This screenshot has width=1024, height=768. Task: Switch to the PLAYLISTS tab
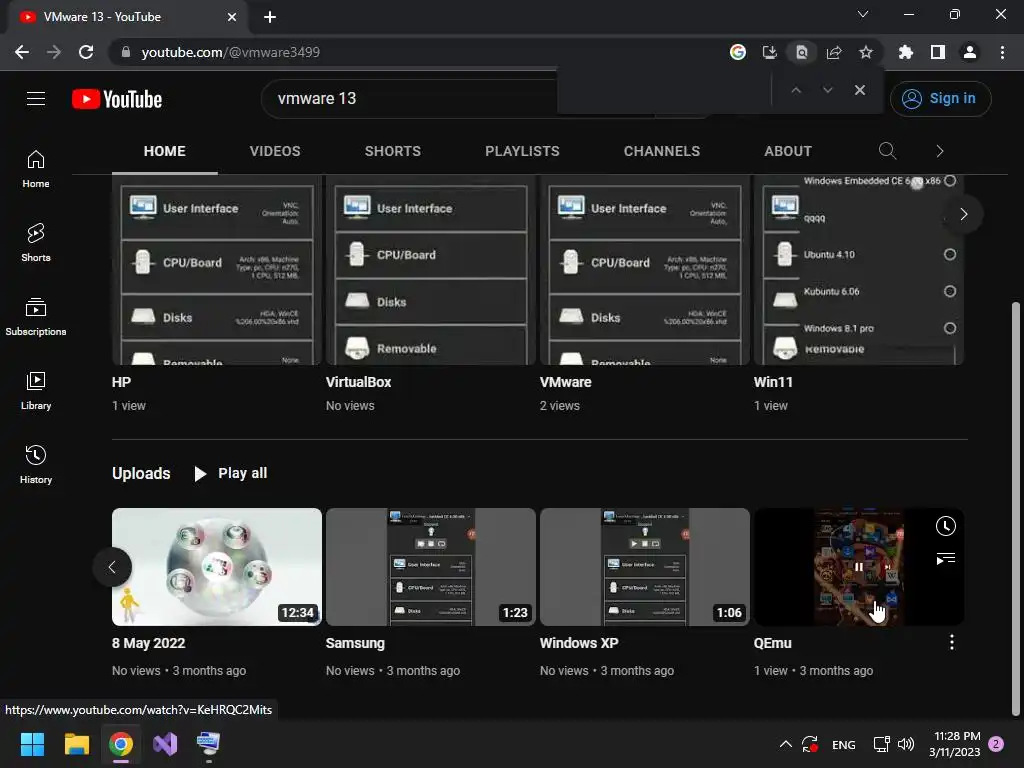tap(522, 151)
